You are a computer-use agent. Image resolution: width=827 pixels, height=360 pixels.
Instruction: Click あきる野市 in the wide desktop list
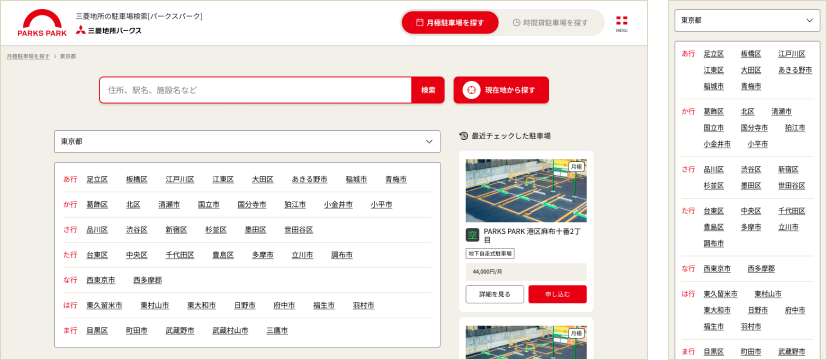tap(310, 180)
